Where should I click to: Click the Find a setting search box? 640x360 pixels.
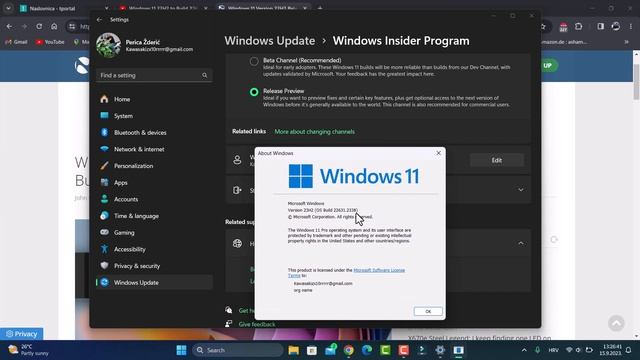click(x=154, y=76)
